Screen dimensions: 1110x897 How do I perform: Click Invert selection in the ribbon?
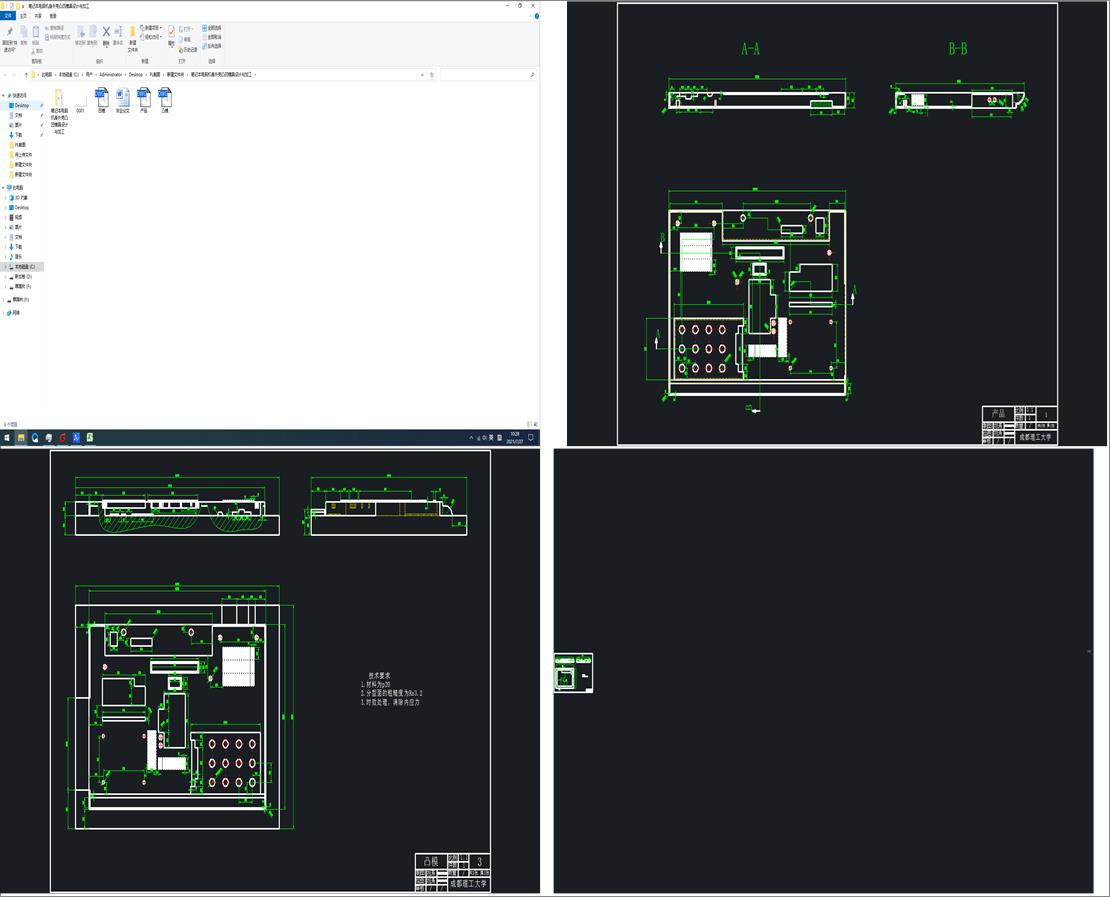point(212,46)
